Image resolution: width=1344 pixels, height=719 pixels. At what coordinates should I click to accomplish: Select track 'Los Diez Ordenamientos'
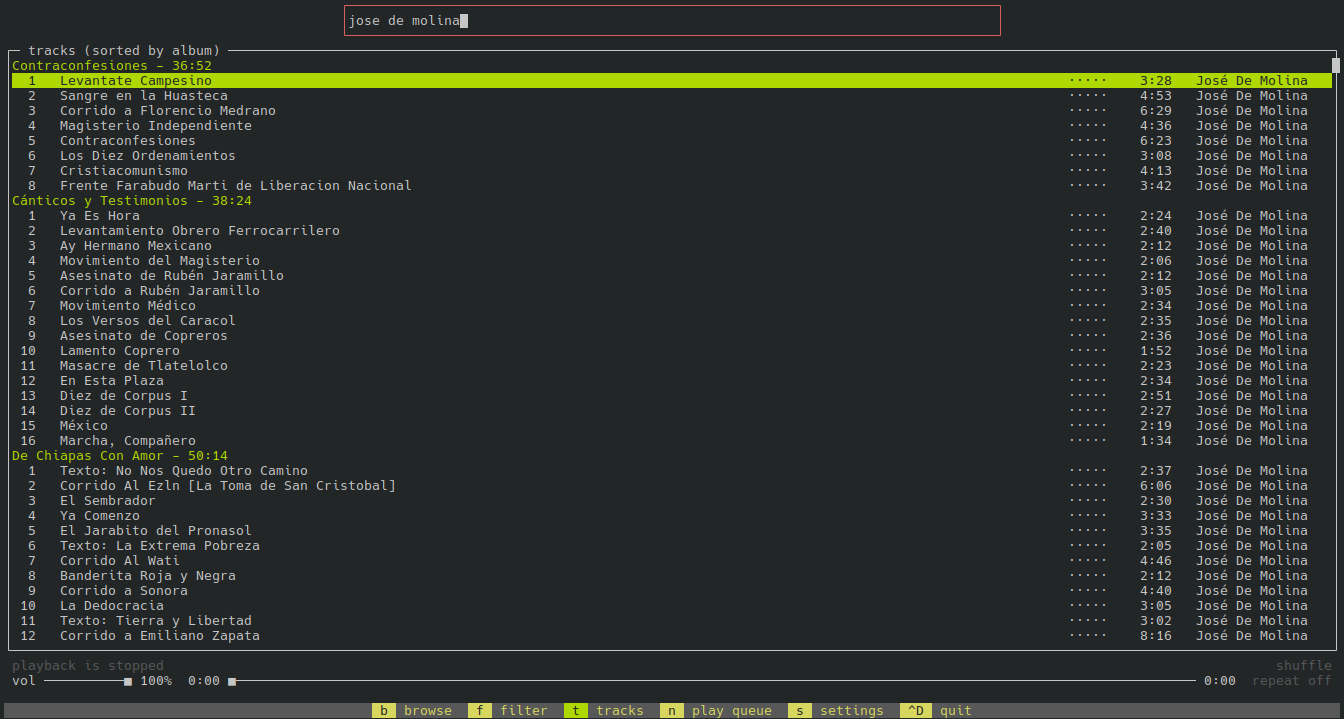[x=672, y=156]
